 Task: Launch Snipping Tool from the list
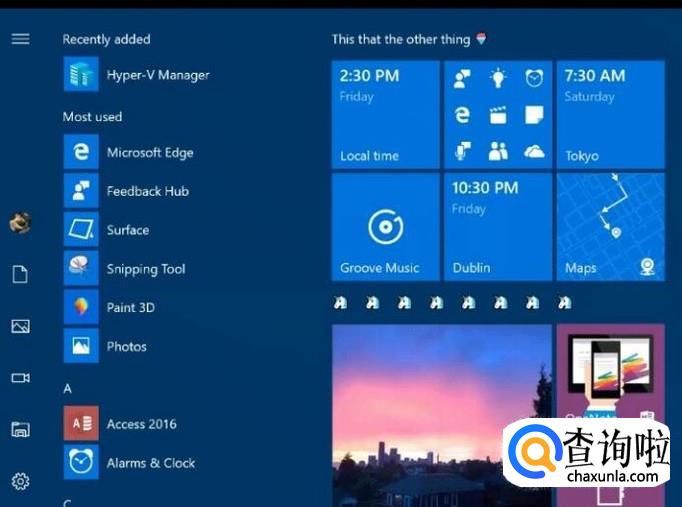click(x=125, y=269)
